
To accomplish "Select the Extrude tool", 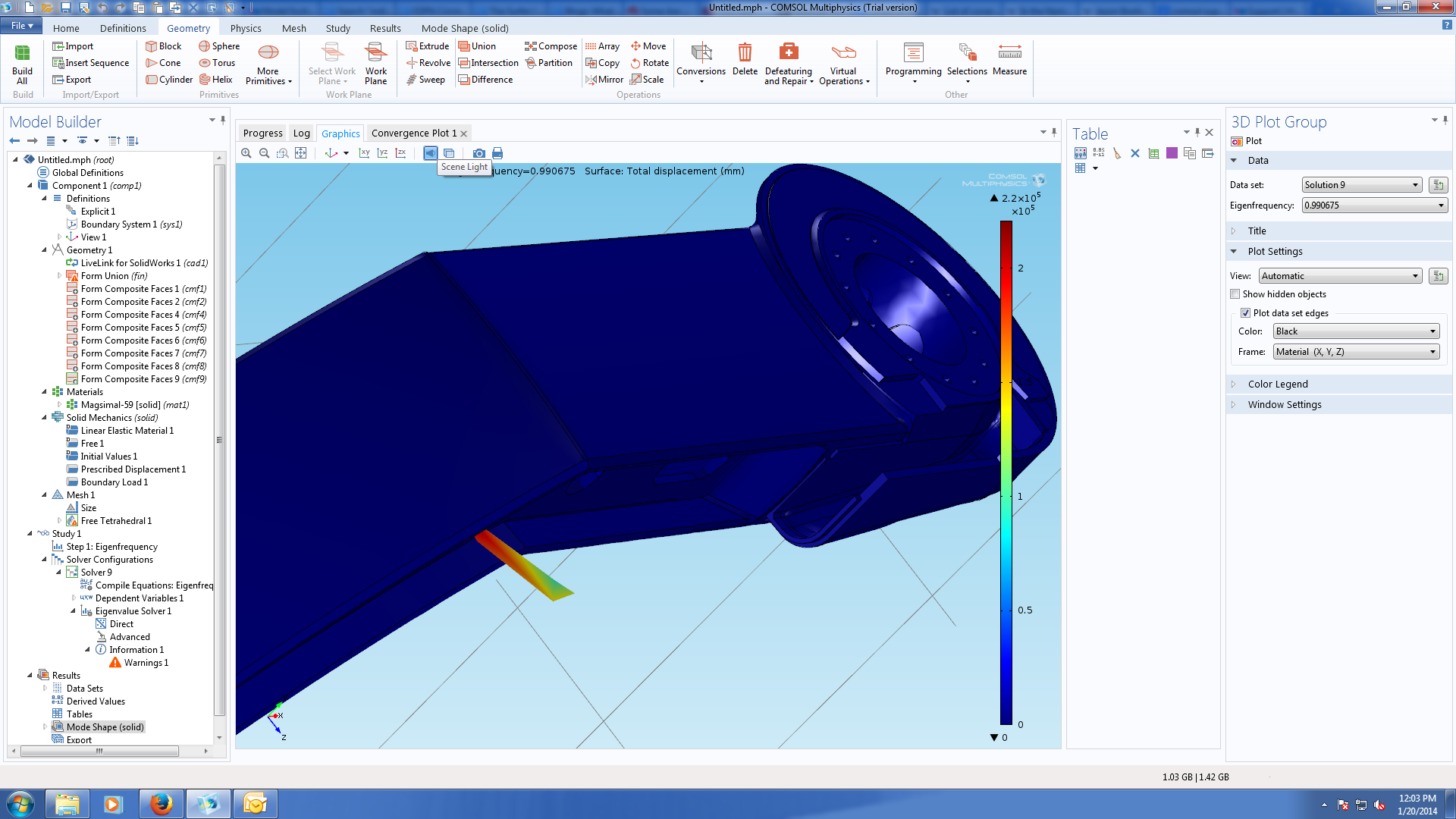I will (x=428, y=46).
